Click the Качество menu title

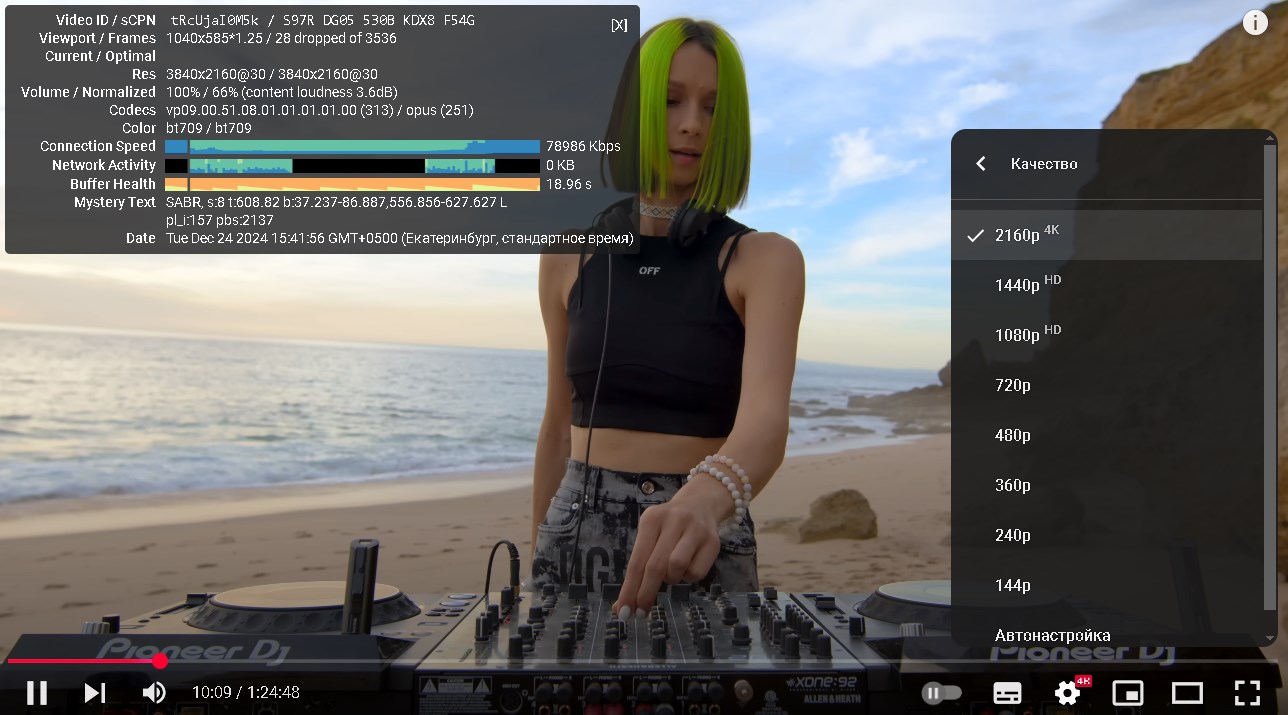pyautogui.click(x=1044, y=163)
